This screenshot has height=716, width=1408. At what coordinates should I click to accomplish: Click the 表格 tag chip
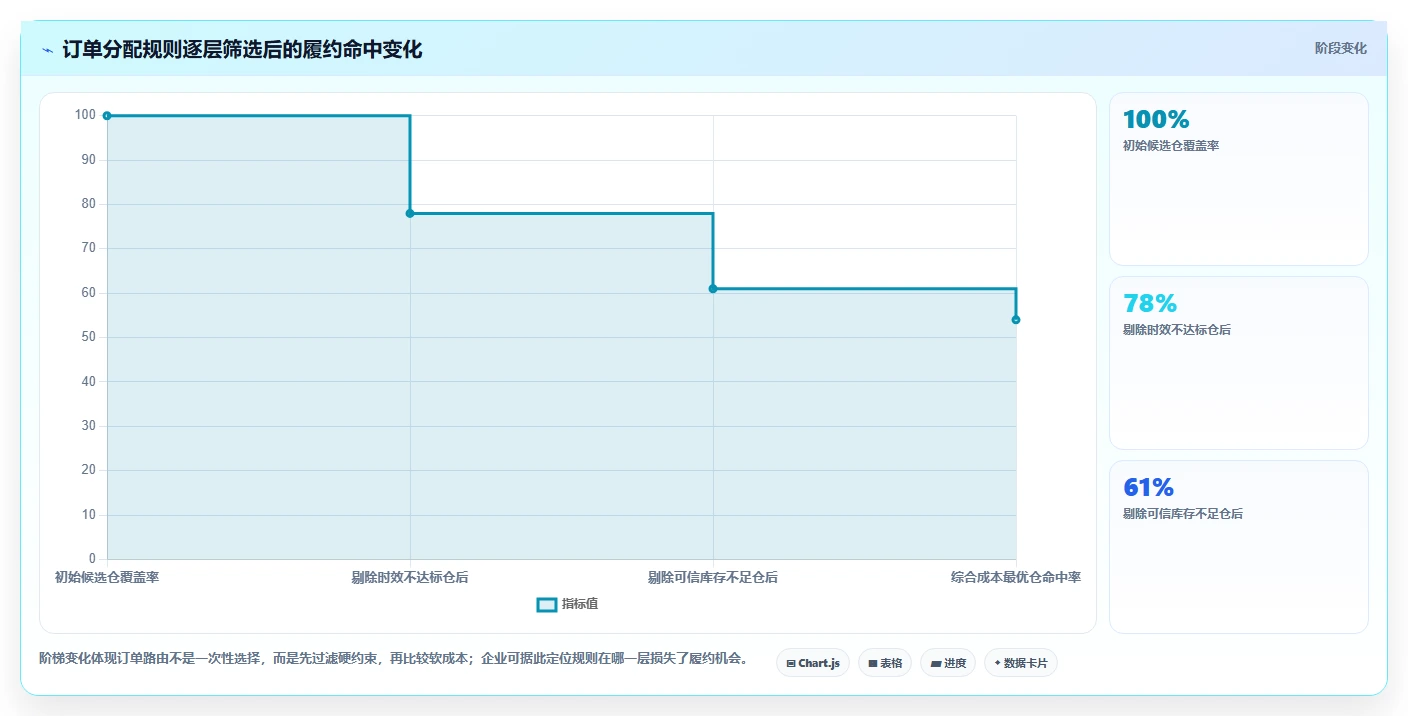[885, 663]
